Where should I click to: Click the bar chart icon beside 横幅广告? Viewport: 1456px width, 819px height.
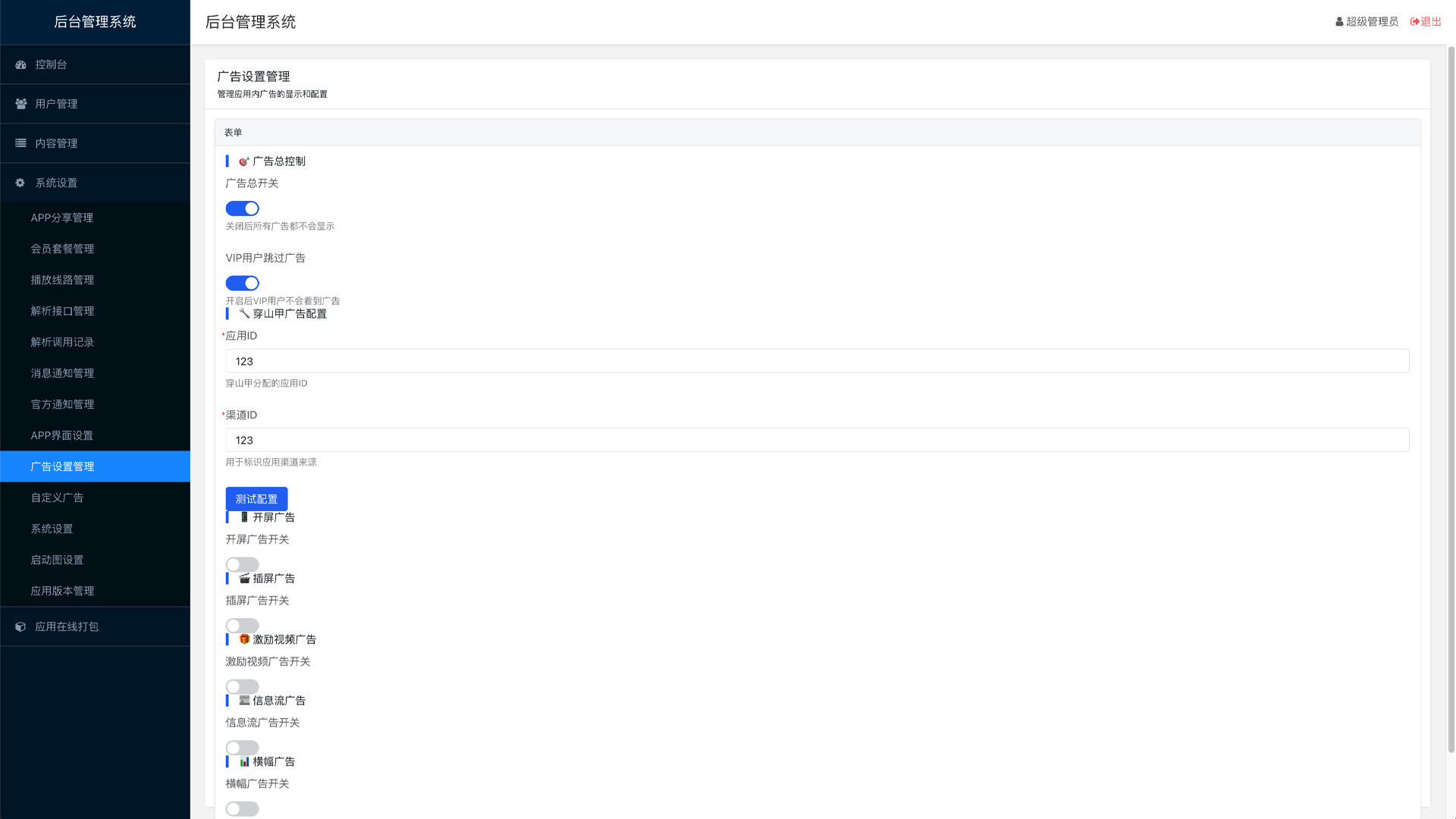[244, 761]
